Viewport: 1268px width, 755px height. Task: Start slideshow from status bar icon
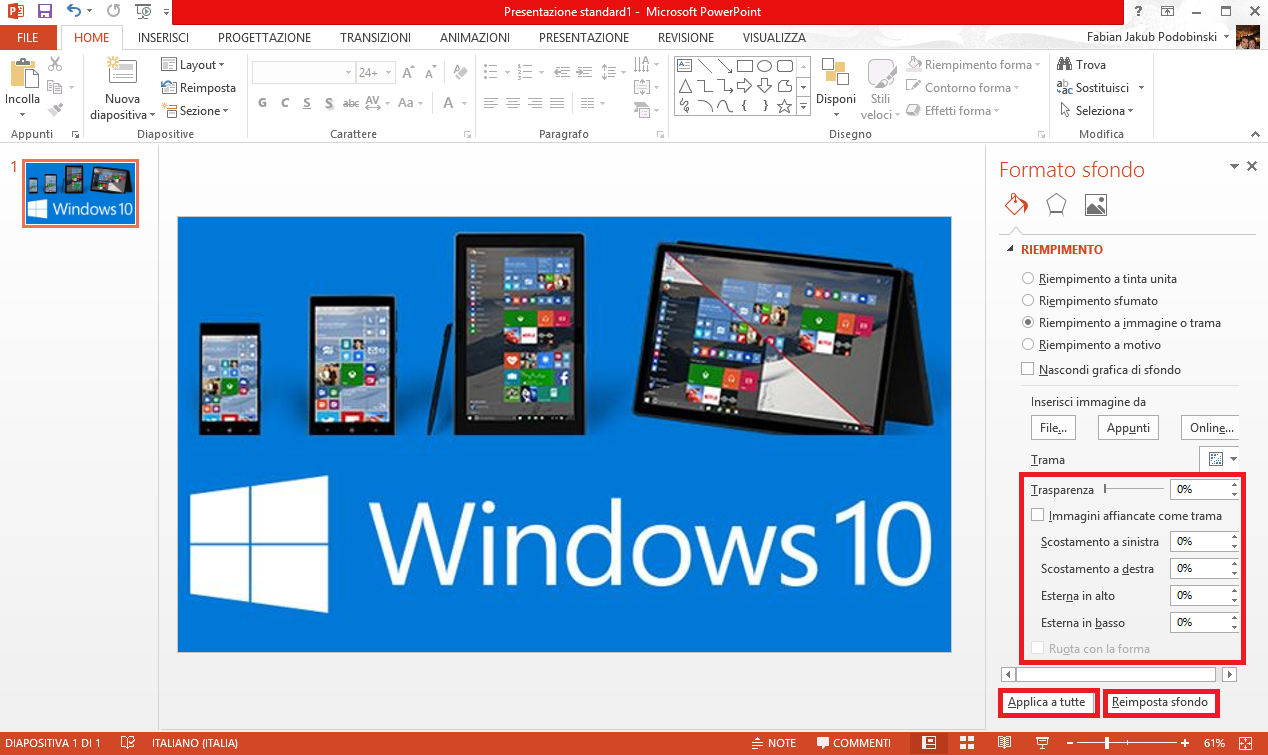click(1043, 743)
